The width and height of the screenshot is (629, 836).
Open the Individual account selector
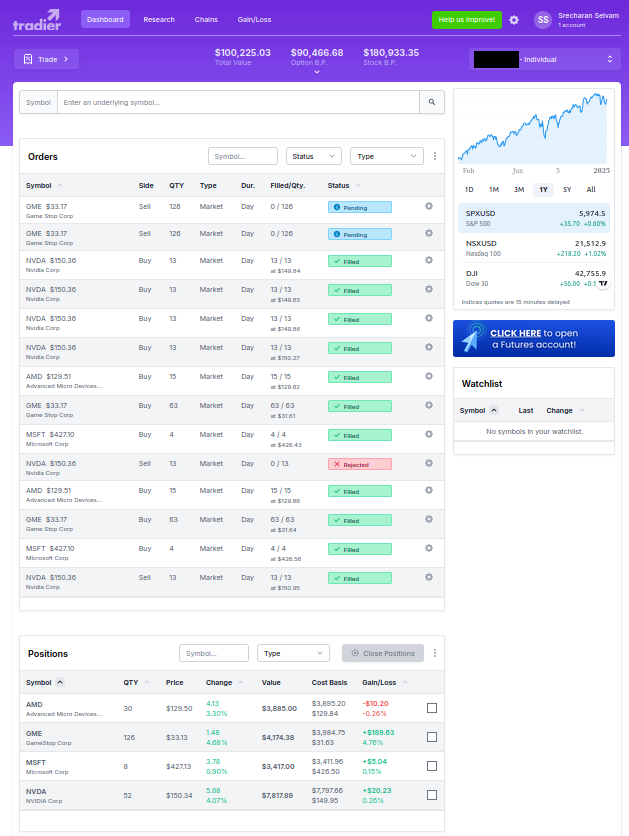(x=545, y=59)
